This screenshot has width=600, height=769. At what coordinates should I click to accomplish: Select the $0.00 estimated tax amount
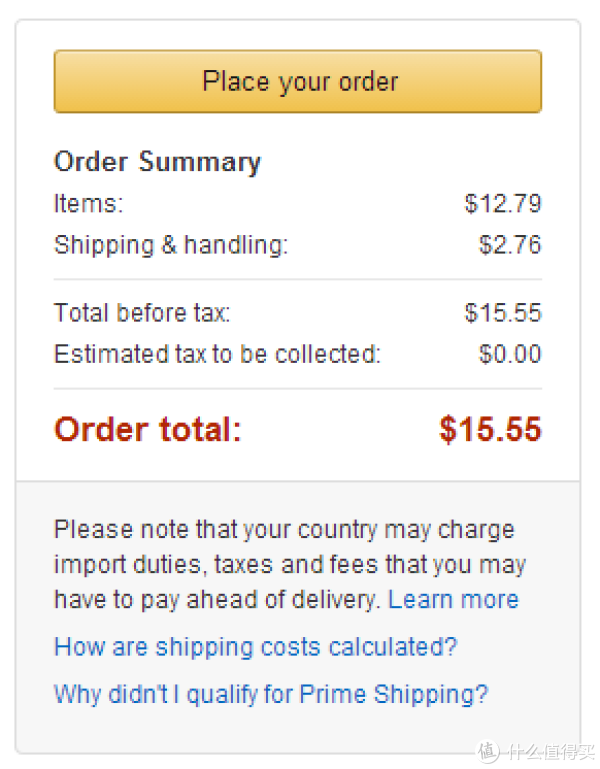(x=510, y=354)
